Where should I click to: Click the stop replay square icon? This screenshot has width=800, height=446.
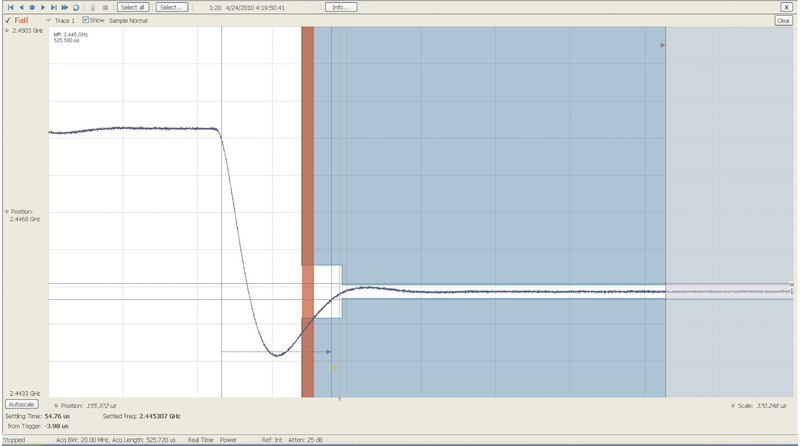click(105, 7)
